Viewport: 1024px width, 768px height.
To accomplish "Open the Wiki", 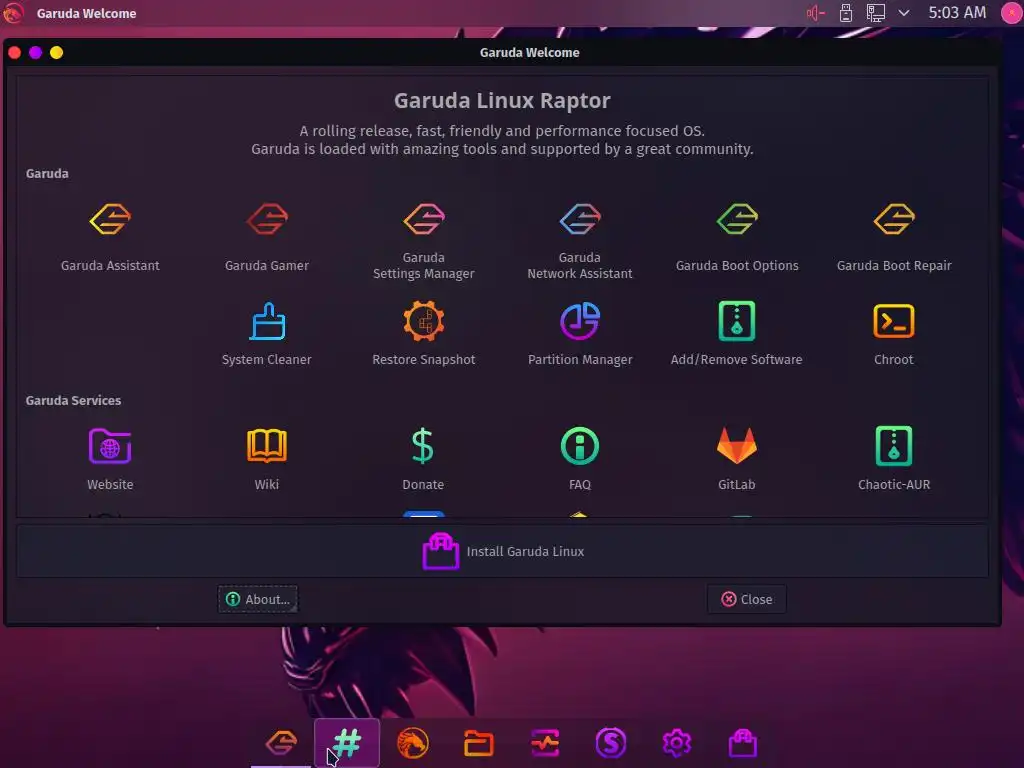I will coord(266,458).
